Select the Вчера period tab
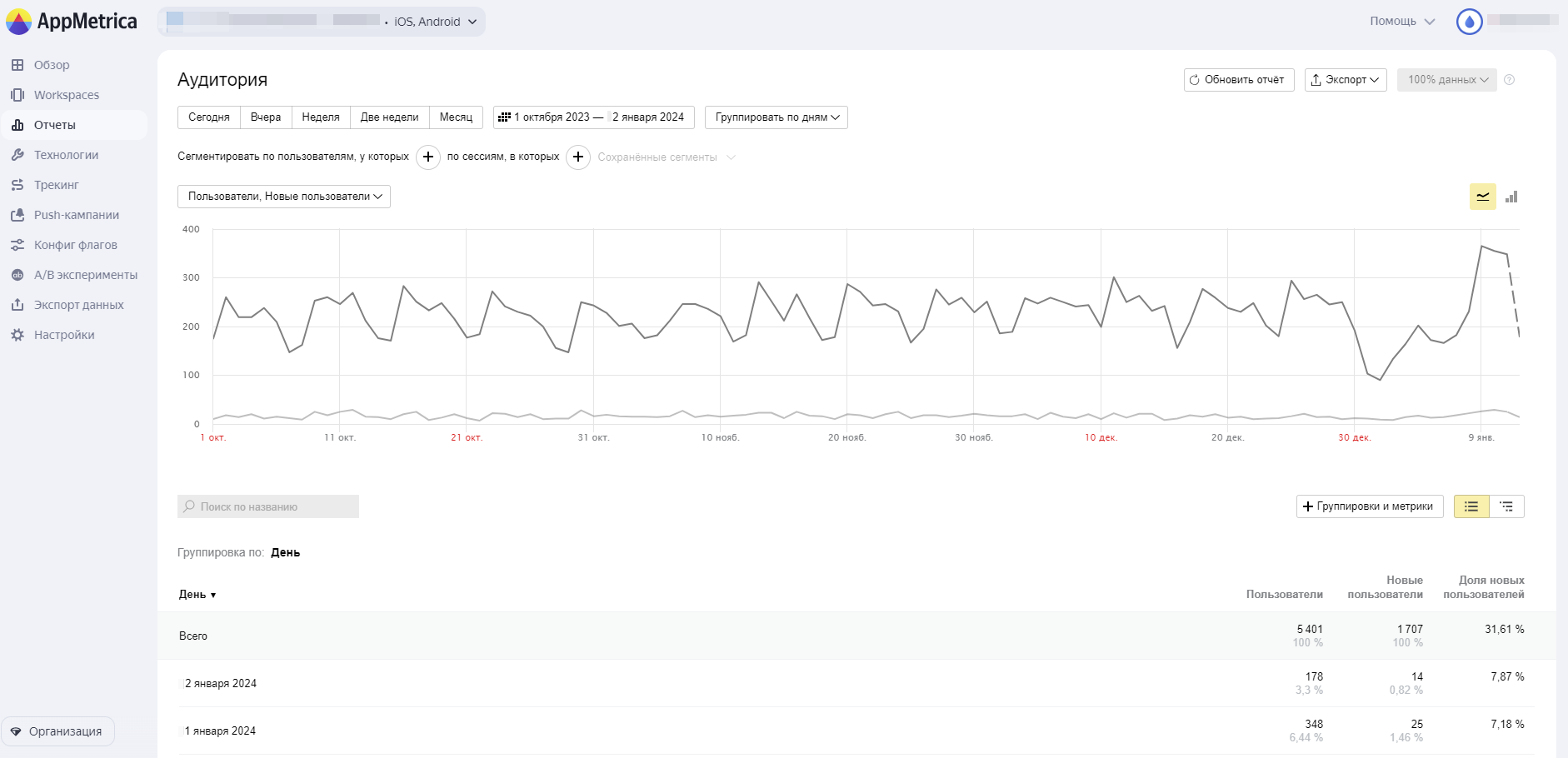 [266, 117]
